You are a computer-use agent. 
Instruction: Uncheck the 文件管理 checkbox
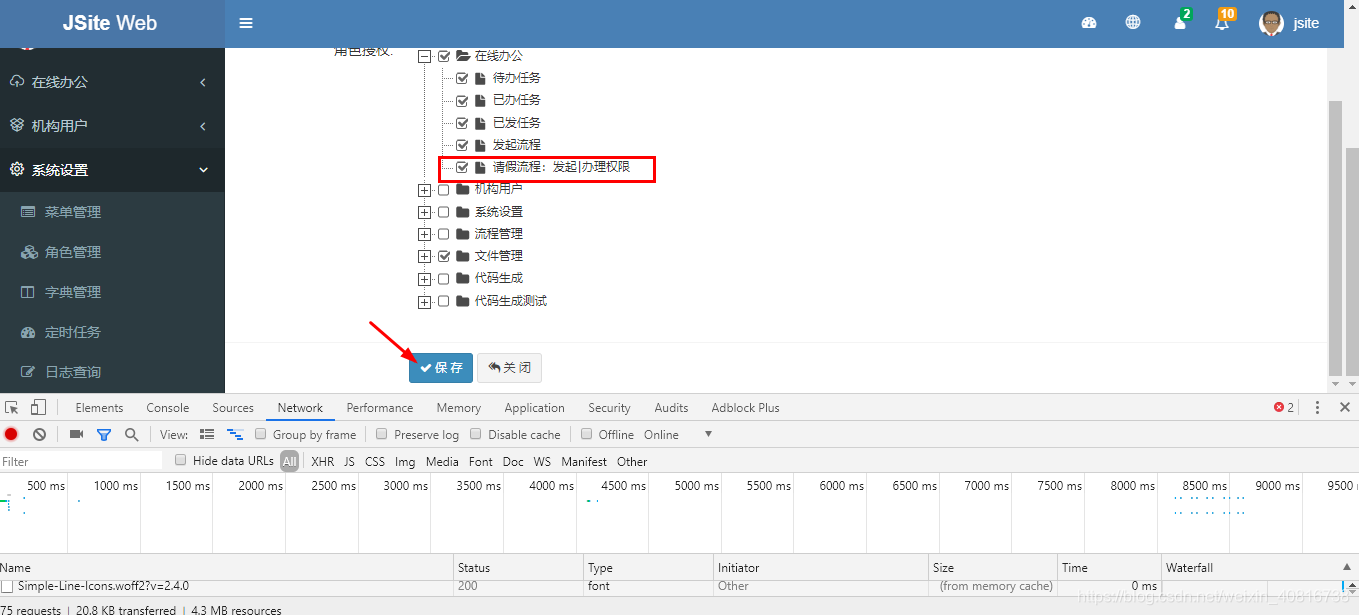(x=444, y=256)
